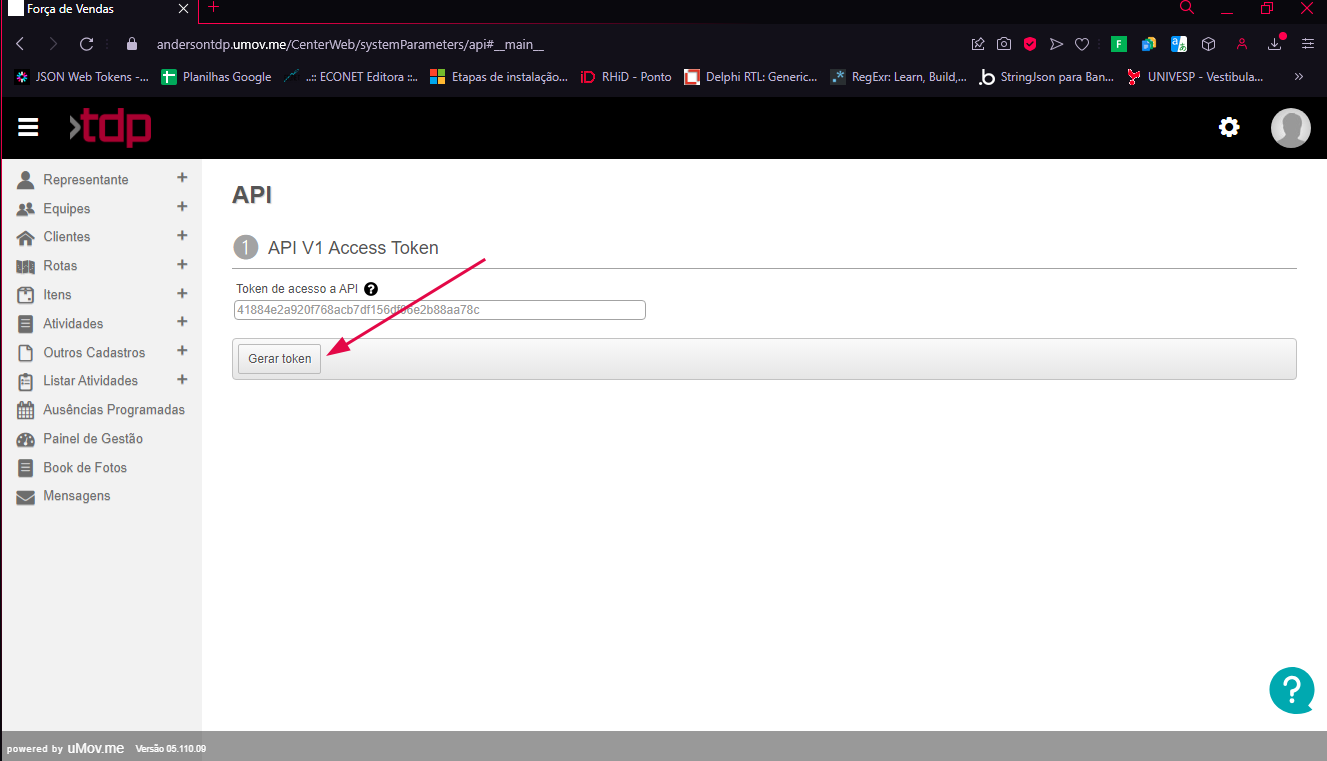Open Painel de Gestão in the sidebar
This screenshot has width=1327, height=761.
[93, 439]
